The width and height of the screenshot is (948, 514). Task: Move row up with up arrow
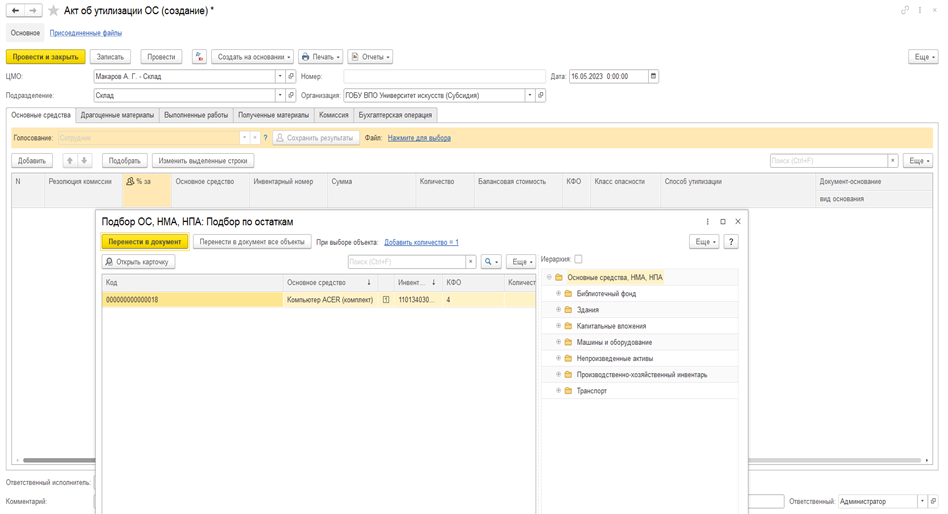pos(70,161)
